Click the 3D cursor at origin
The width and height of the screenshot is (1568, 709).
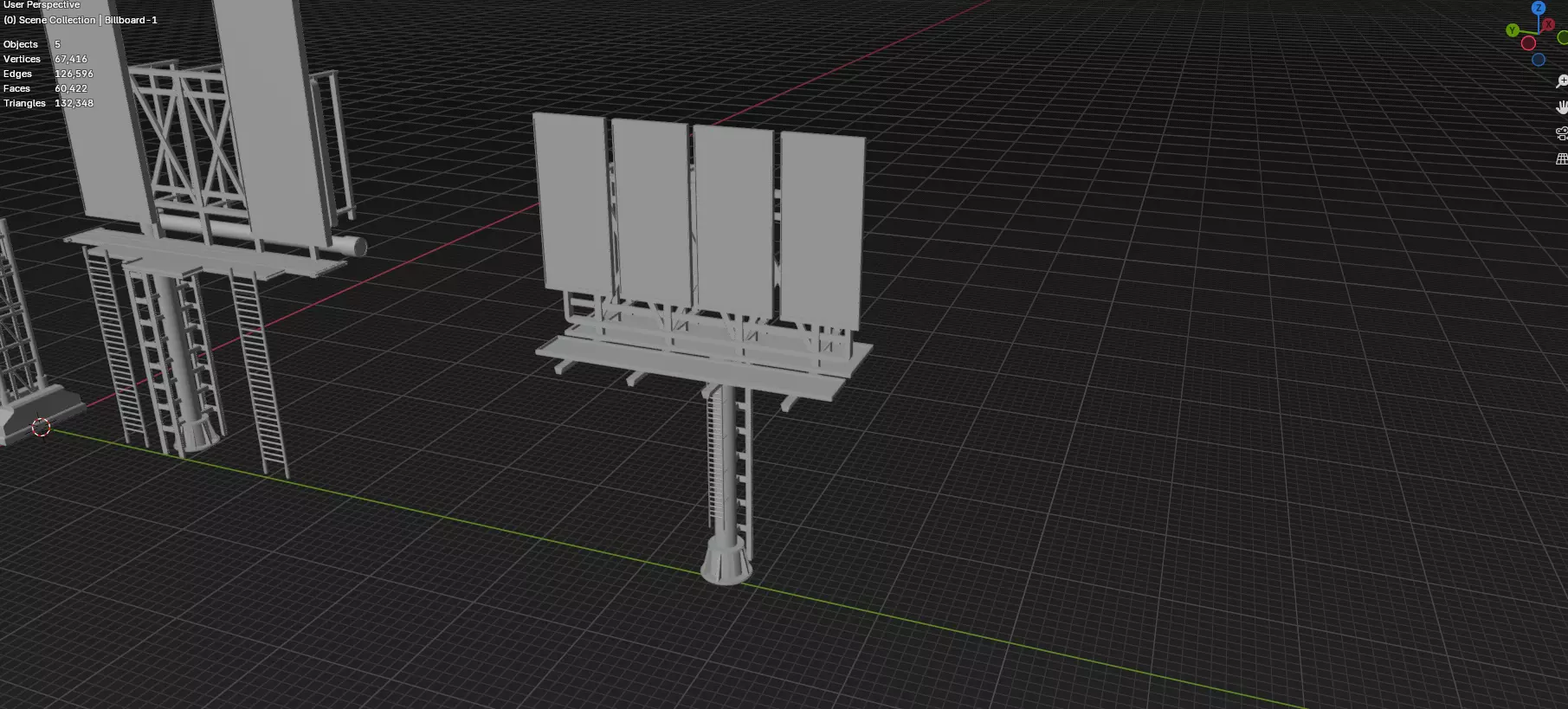[41, 428]
